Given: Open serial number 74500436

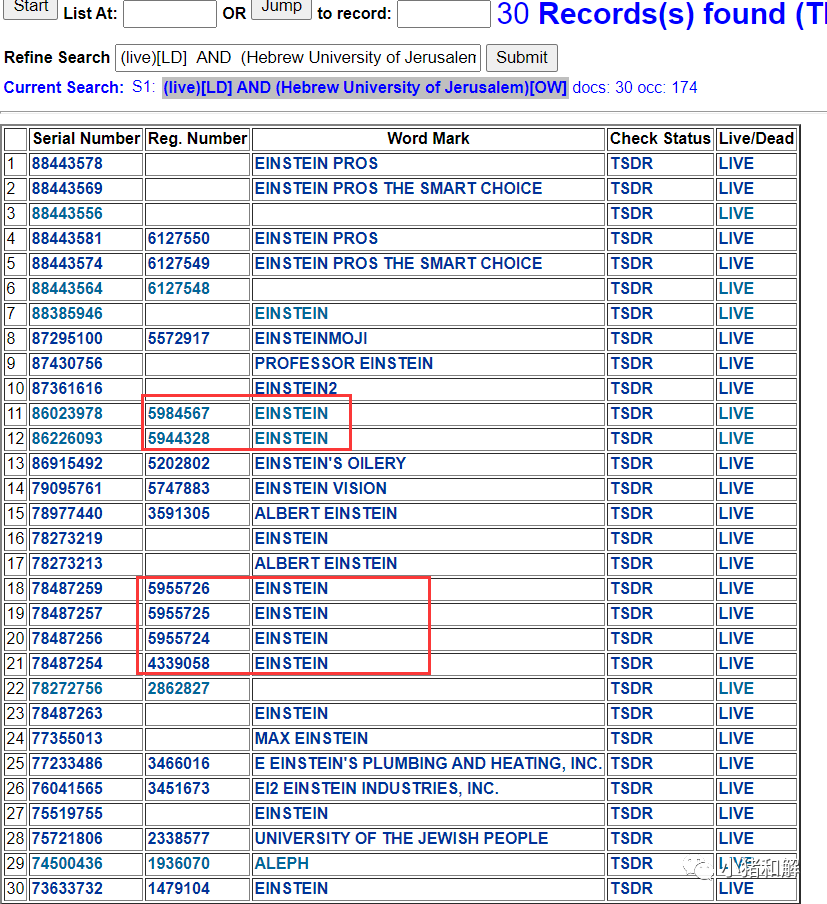Looking at the screenshot, I should click(67, 863).
